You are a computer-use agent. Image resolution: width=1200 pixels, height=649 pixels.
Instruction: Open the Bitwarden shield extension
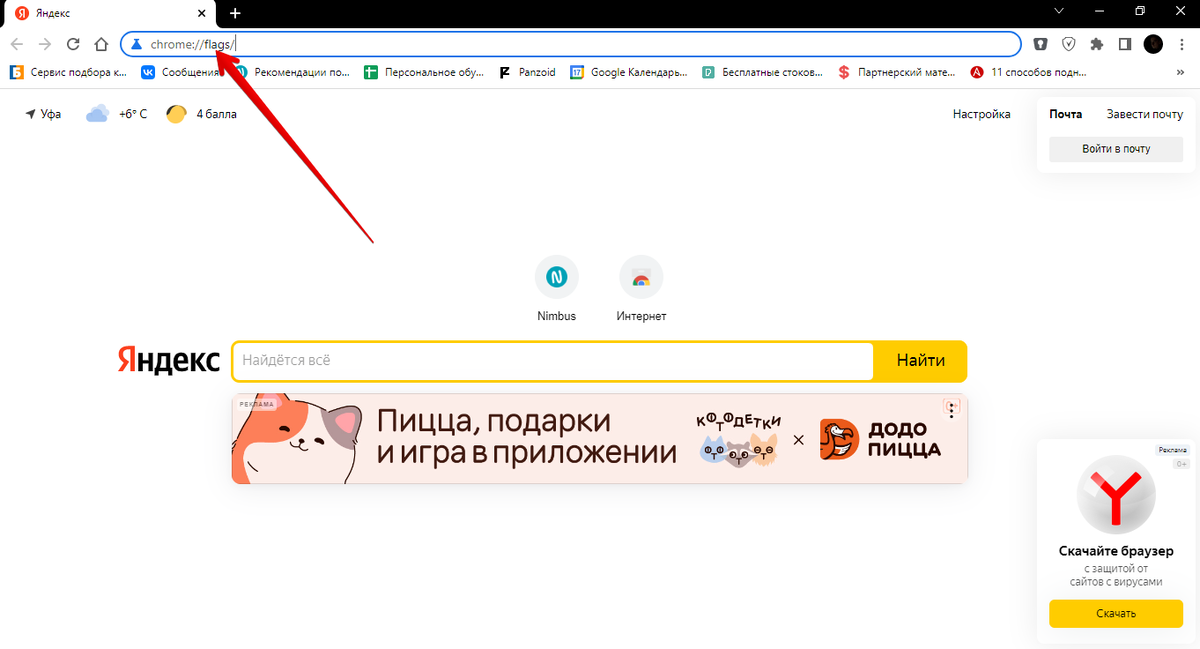pyautogui.click(x=1041, y=44)
